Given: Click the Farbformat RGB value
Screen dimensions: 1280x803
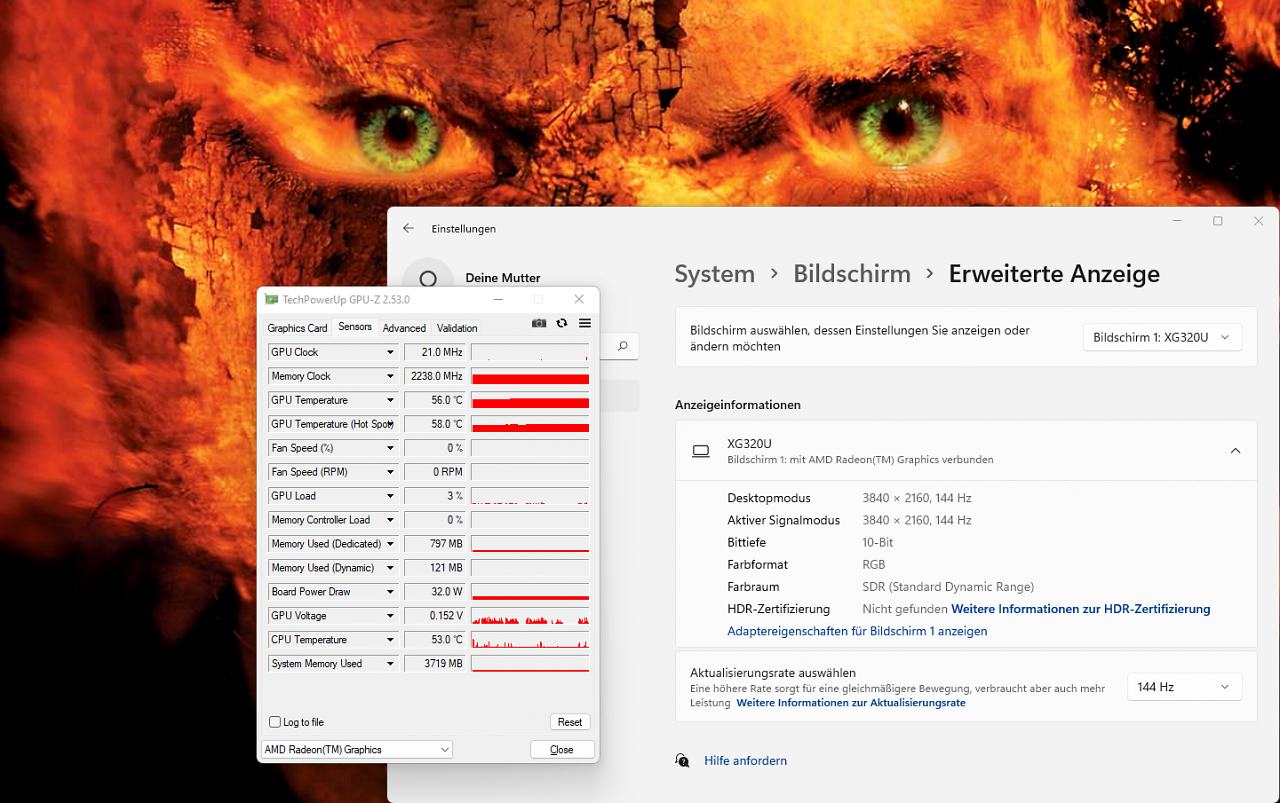Looking at the screenshot, I should pyautogui.click(x=876, y=565).
